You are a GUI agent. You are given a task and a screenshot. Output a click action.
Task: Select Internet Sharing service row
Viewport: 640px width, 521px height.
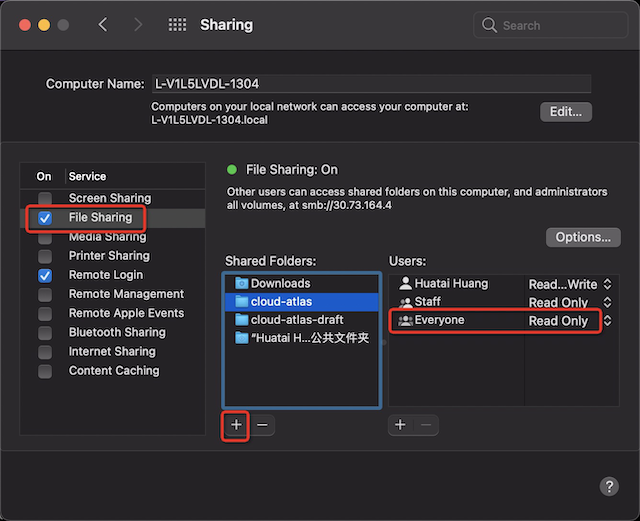point(112,352)
